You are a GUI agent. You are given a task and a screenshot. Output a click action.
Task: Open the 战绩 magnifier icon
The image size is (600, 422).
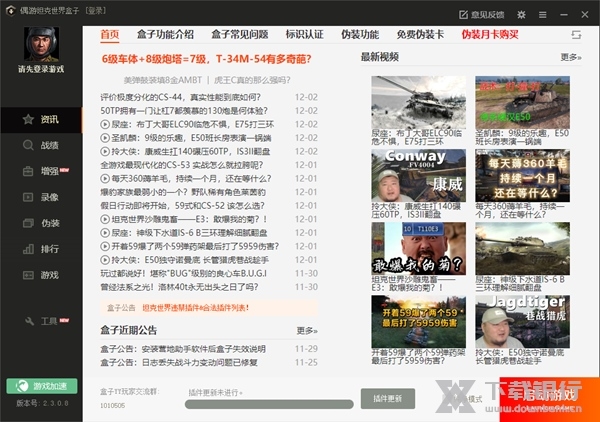pos(28,145)
